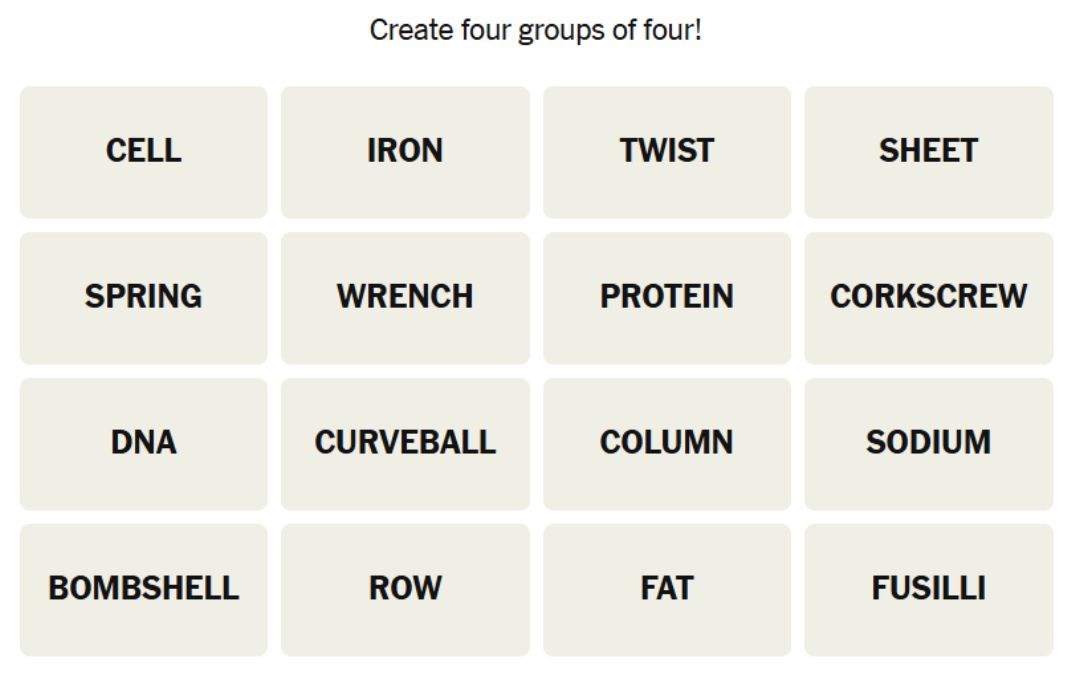Add the nutrient word PROTEIN to selection
This screenshot has height=675, width=1069.
point(667,297)
